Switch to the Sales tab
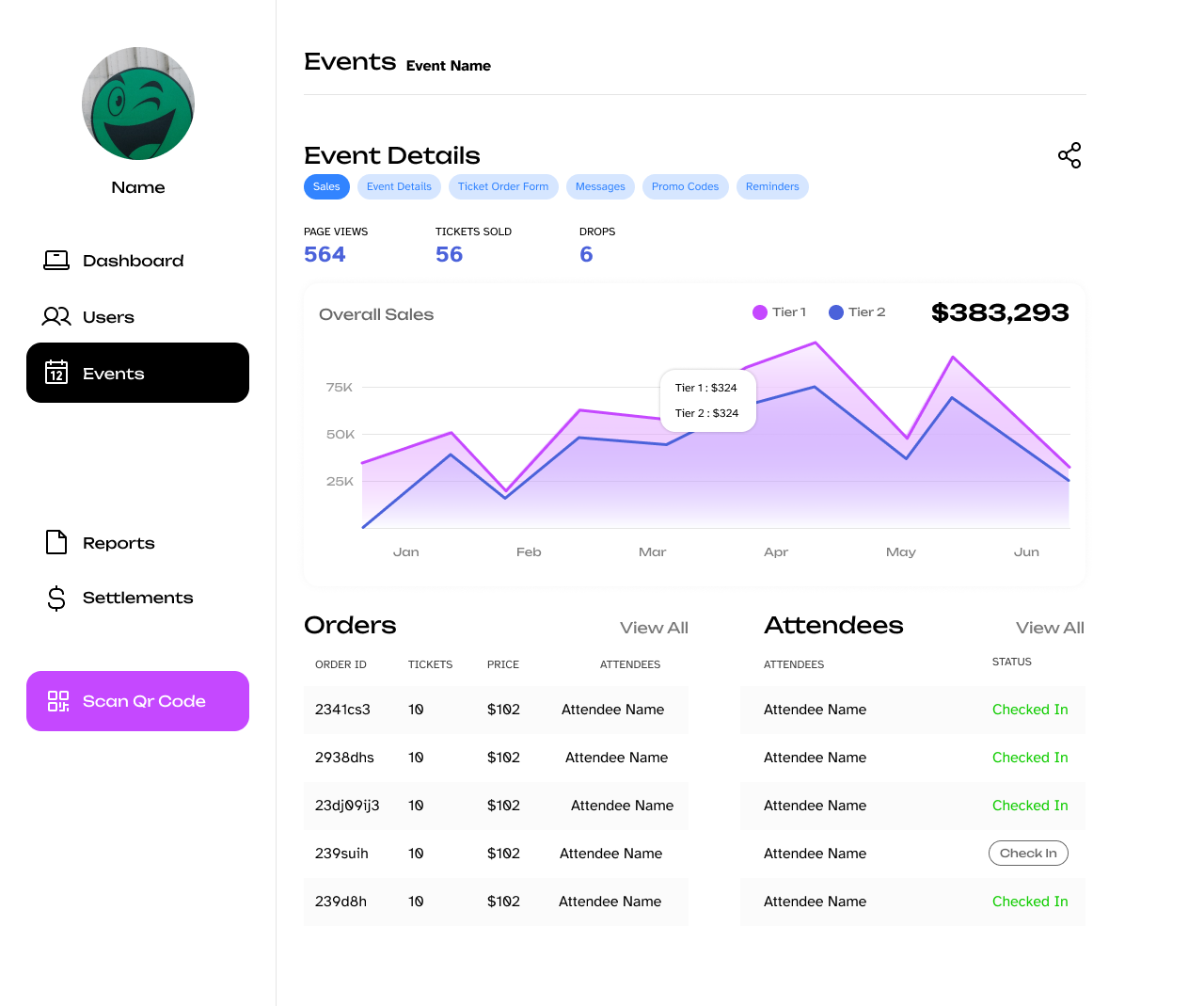Screen dimensions: 1204x1006 (326, 186)
